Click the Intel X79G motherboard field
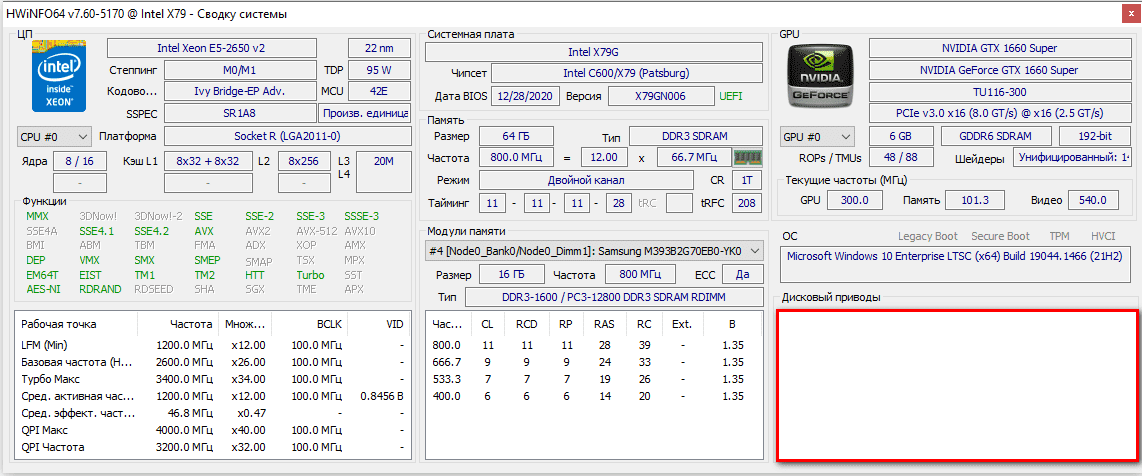The width and height of the screenshot is (1142, 476). [594, 52]
